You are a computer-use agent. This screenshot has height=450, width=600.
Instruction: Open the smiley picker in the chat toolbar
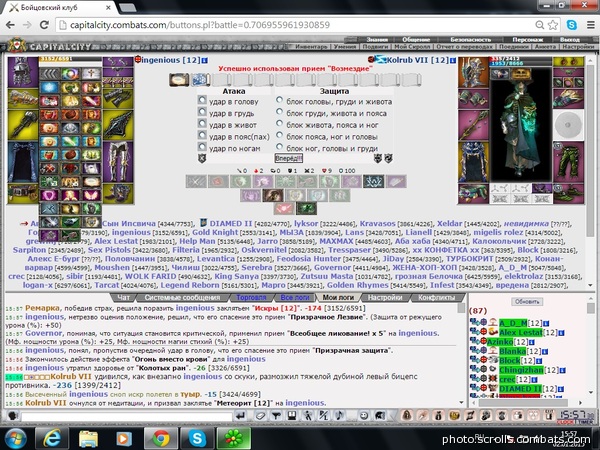364,416
